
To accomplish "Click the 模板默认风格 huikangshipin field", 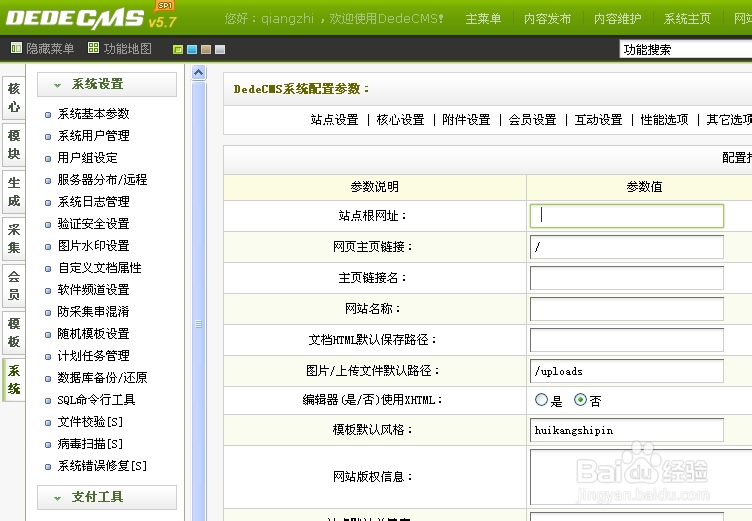I will click(x=627, y=430).
